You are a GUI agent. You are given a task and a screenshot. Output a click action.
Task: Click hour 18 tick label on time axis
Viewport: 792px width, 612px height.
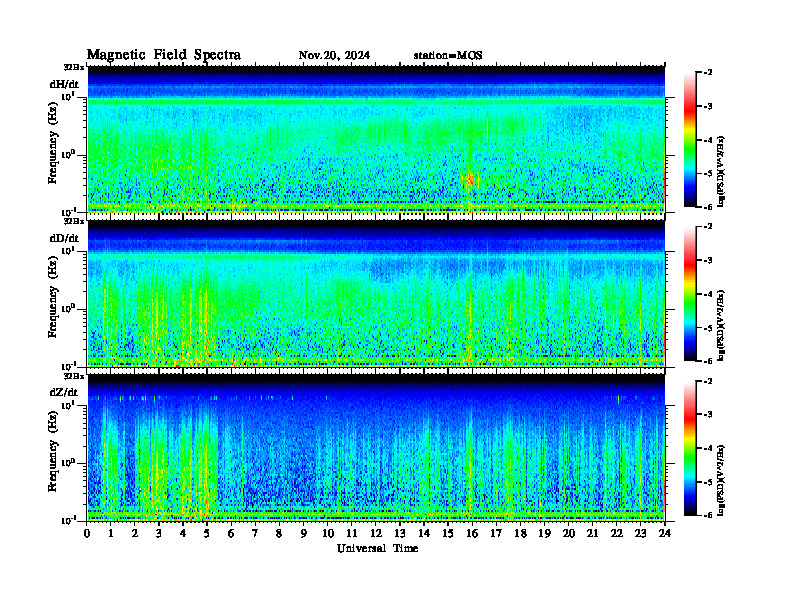click(x=520, y=534)
